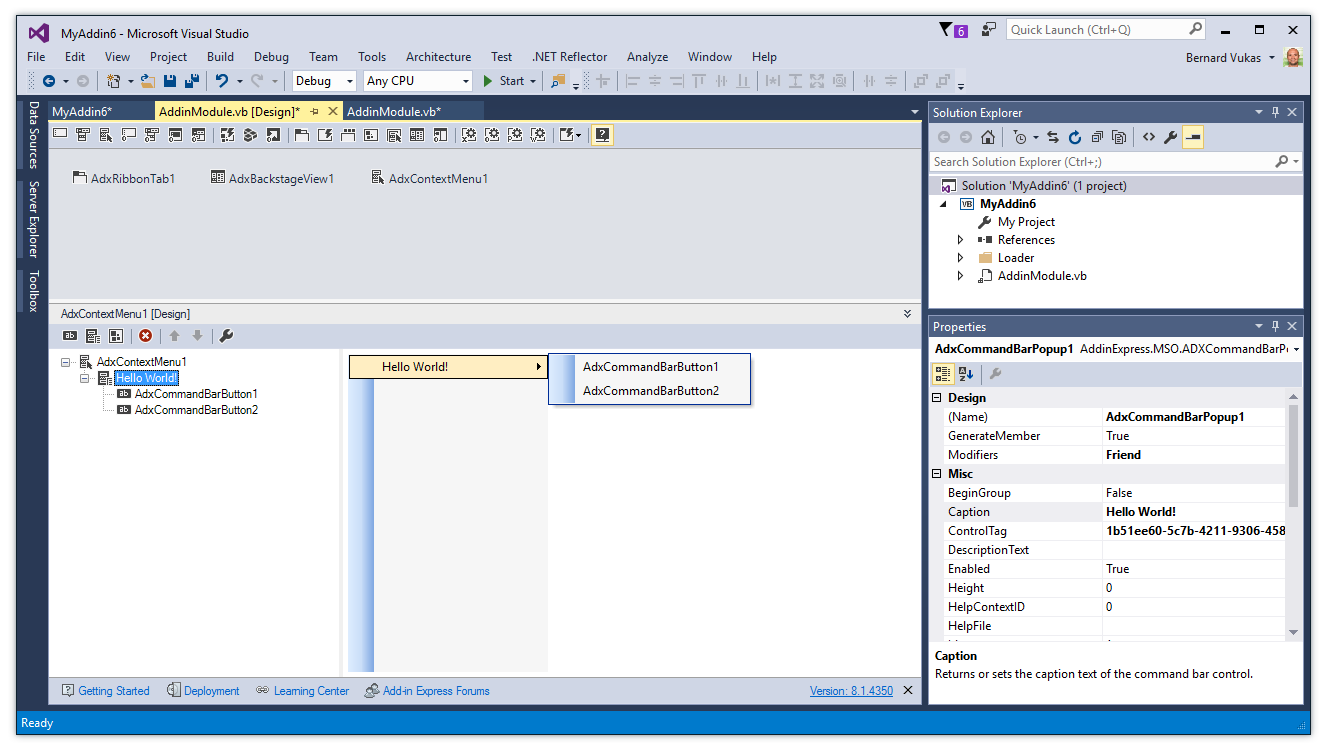Collapse the Design category in Properties
1322x745 pixels.
[x=937, y=398]
